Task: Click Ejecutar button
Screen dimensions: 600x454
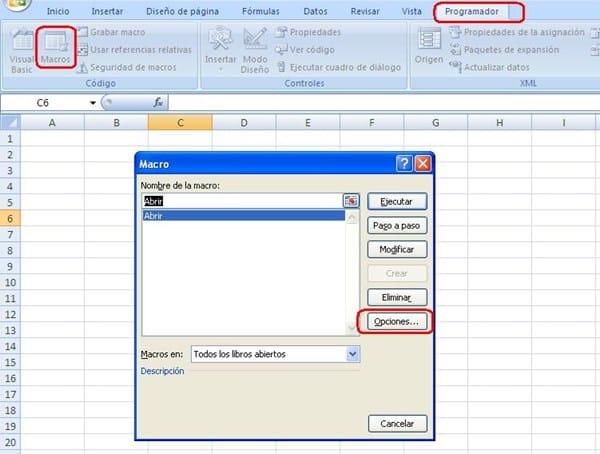Action: tap(397, 202)
